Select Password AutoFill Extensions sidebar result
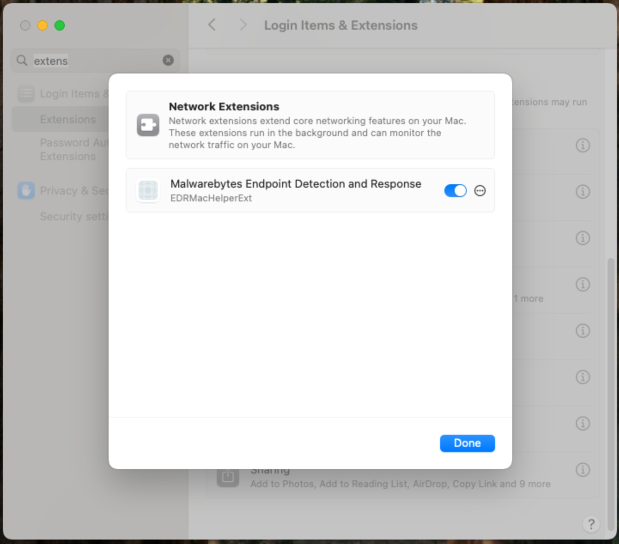This screenshot has width=619, height=544. (x=74, y=149)
